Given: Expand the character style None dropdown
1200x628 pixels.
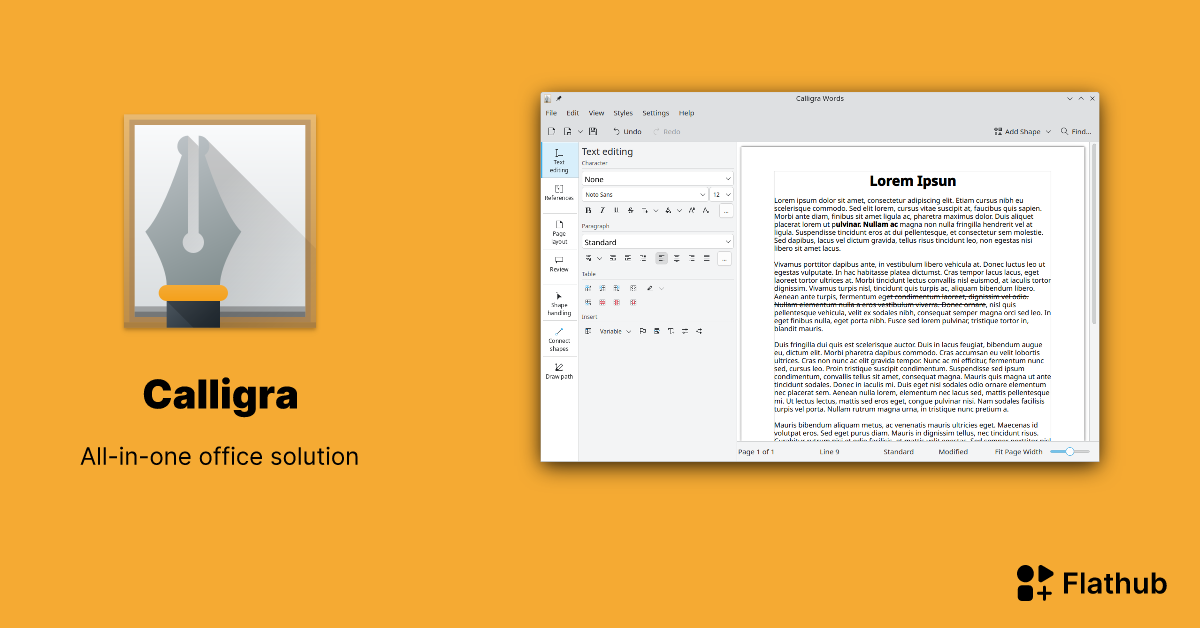Looking at the screenshot, I should click(657, 179).
